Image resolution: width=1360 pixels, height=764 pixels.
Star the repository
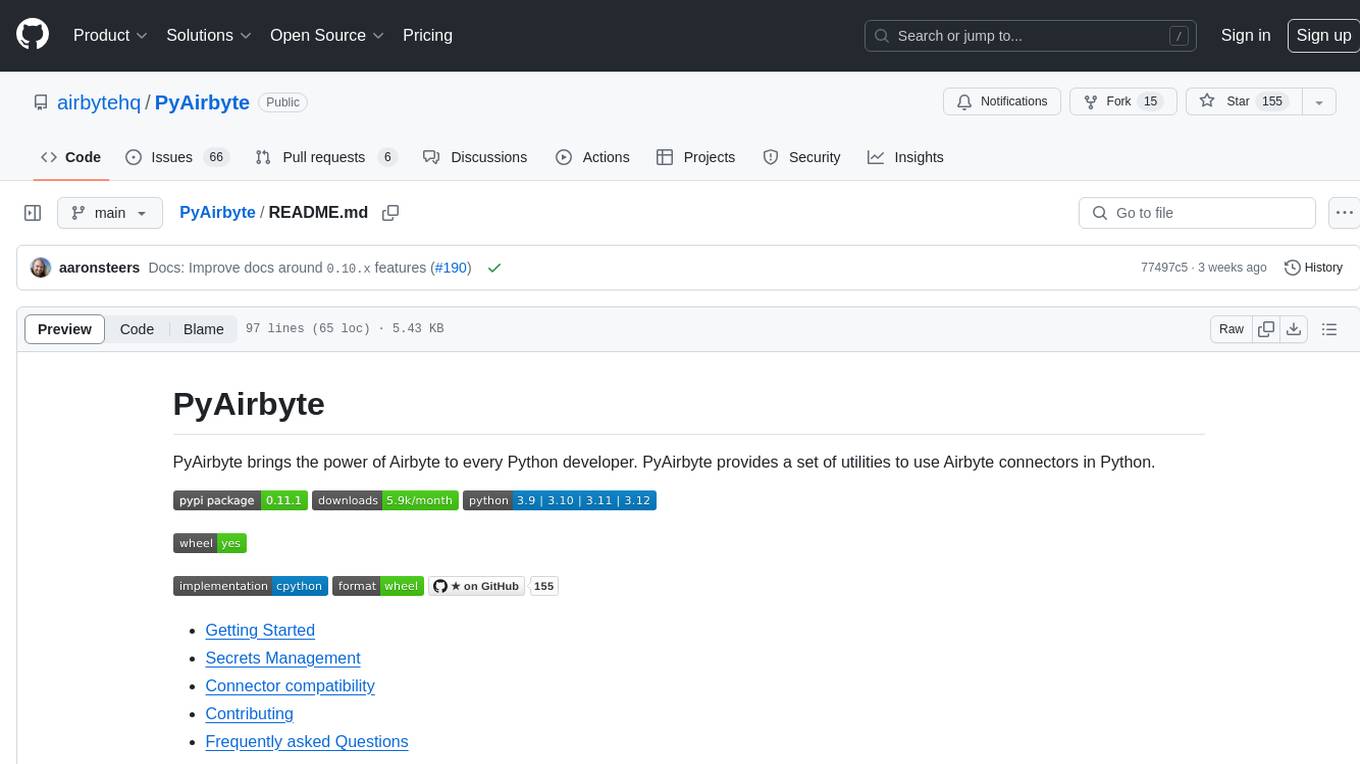pyautogui.click(x=1243, y=101)
